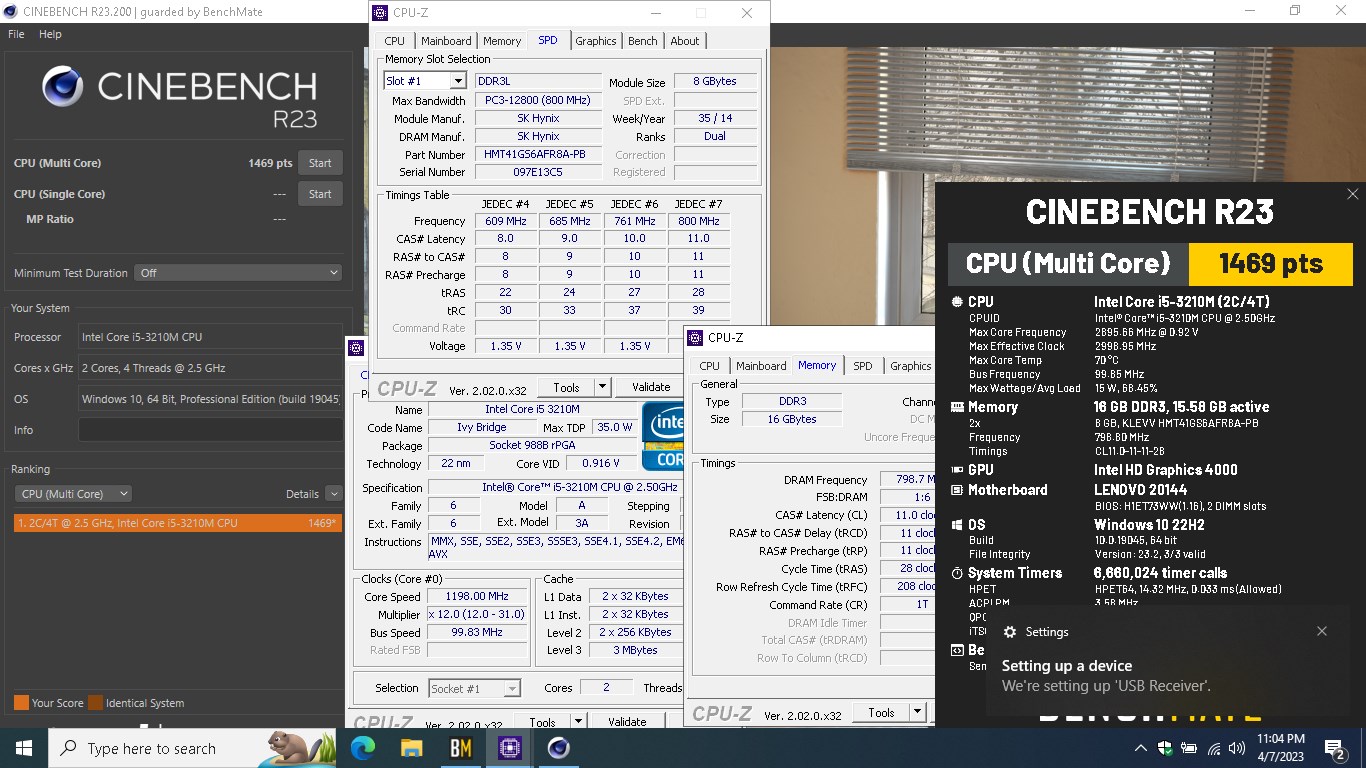Viewport: 1366px width, 768px height.
Task: Launch Microsoft Edge from the taskbar
Action: pos(363,748)
